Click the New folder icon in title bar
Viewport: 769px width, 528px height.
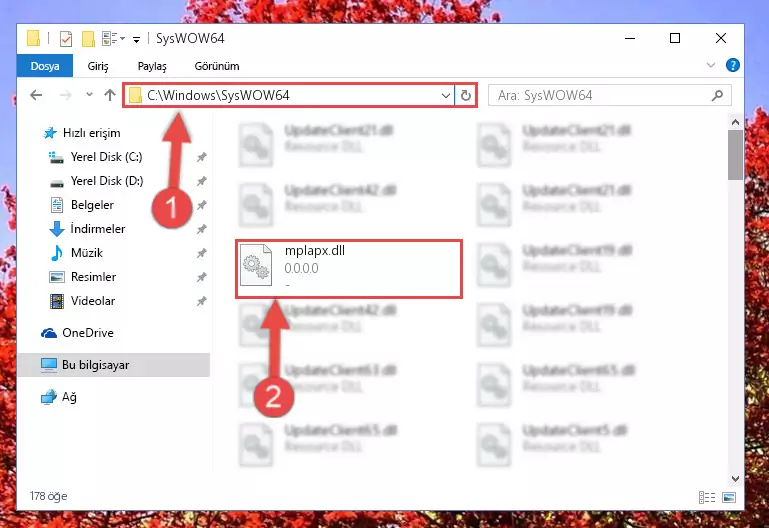88,38
